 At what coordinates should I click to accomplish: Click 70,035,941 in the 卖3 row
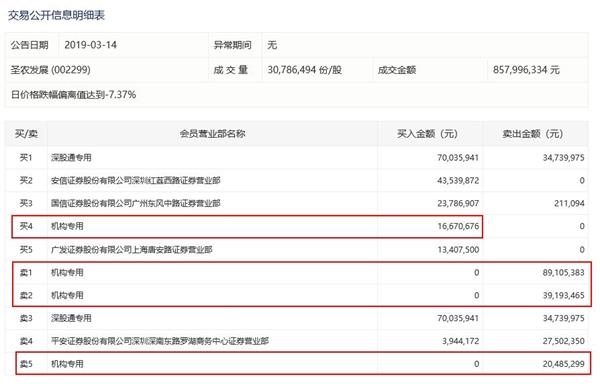458,318
